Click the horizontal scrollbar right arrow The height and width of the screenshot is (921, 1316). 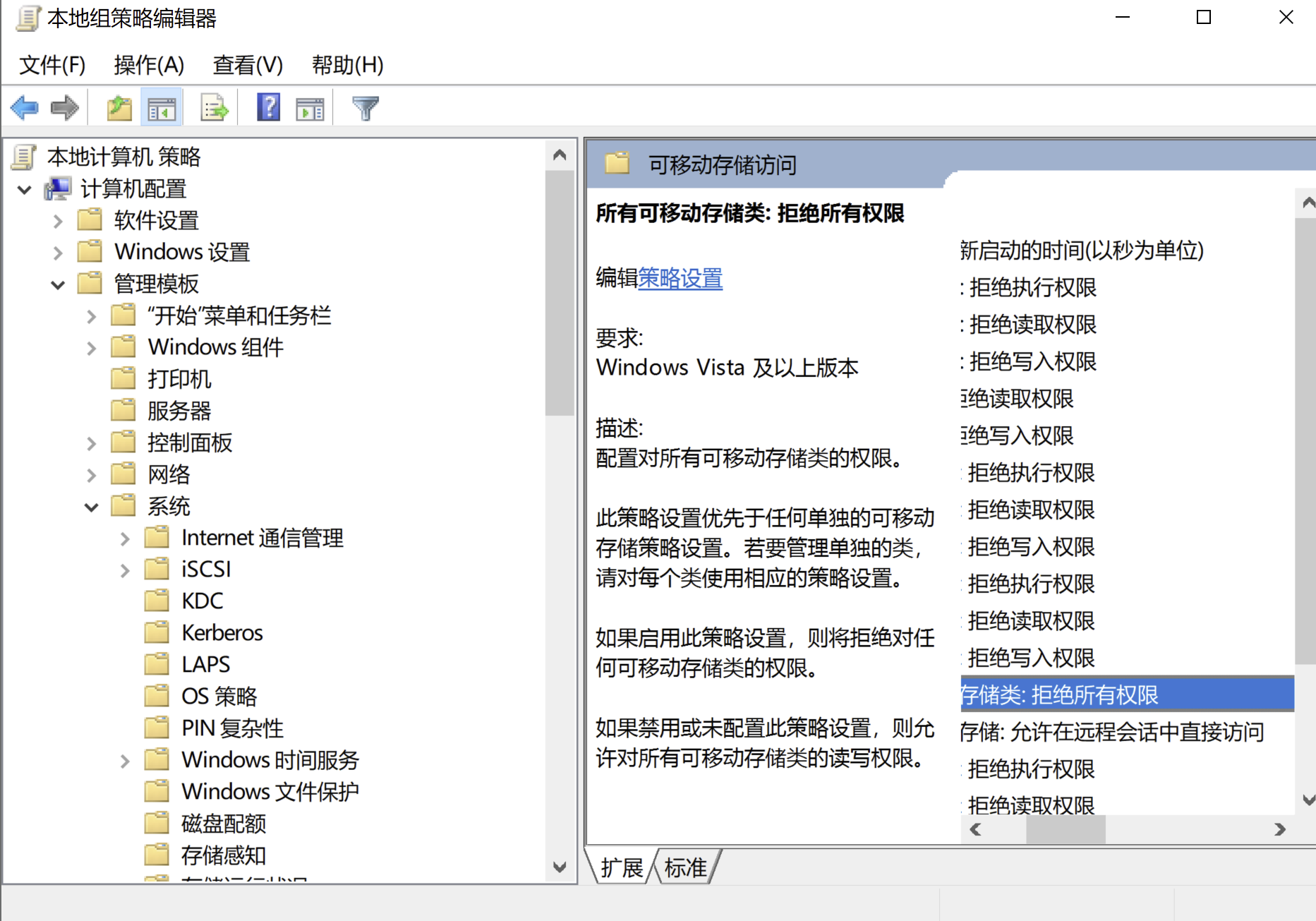1279,829
